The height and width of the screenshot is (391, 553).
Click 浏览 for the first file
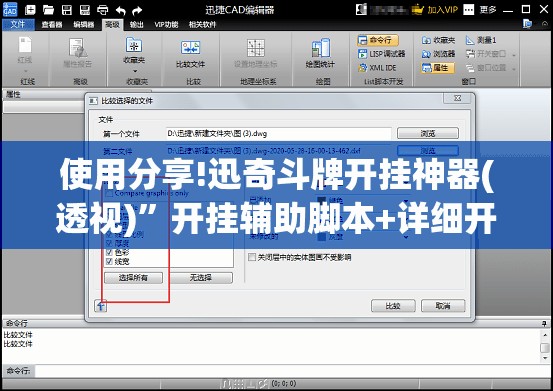[428, 133]
